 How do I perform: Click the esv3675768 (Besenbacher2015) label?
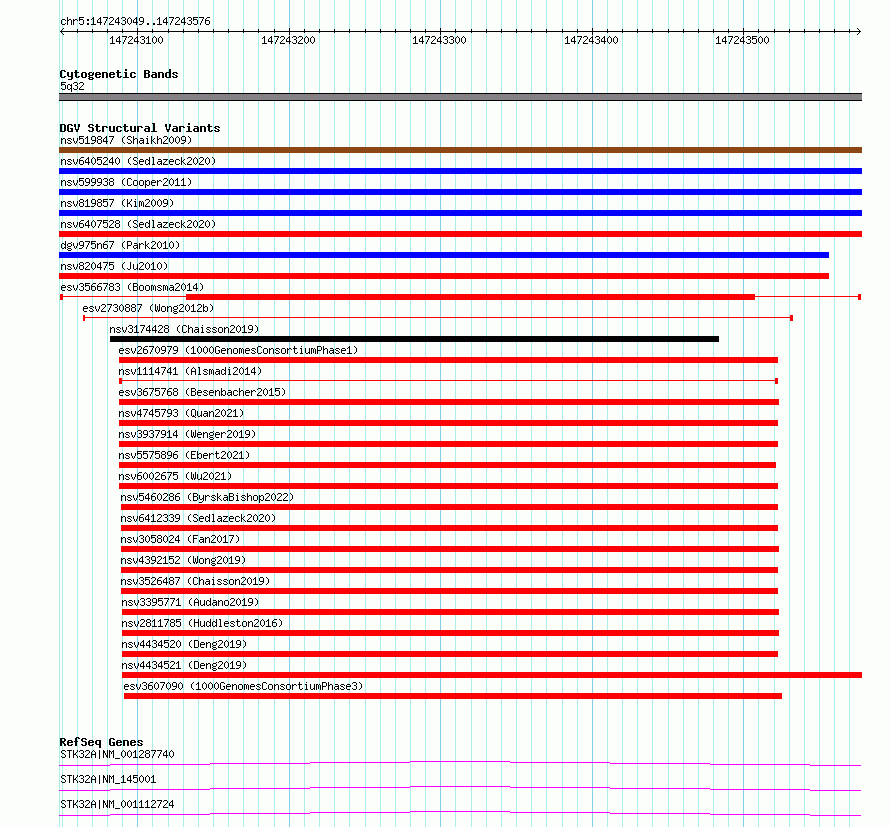click(202, 392)
